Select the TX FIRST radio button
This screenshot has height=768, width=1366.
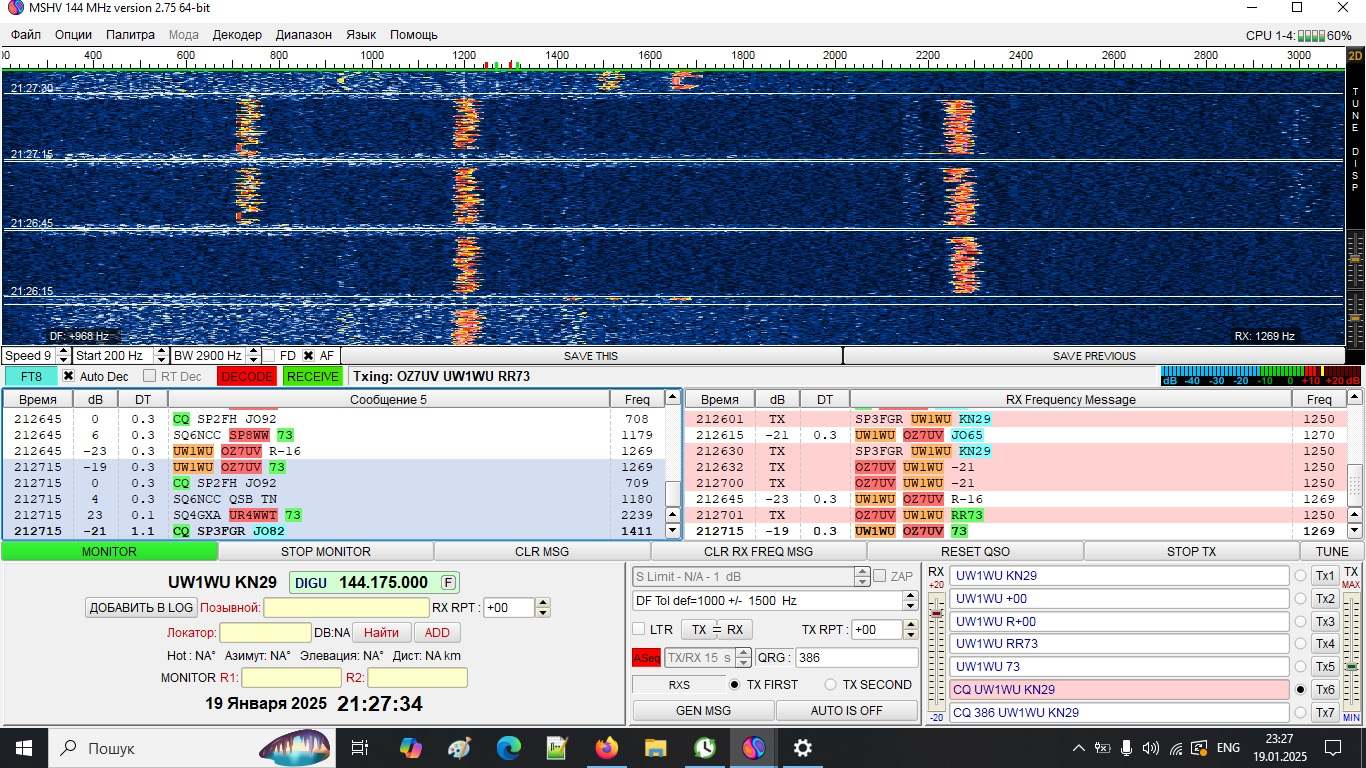pos(735,685)
